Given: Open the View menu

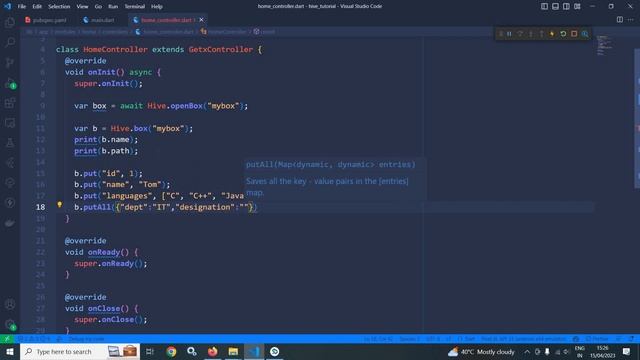Looking at the screenshot, I should (x=82, y=7).
